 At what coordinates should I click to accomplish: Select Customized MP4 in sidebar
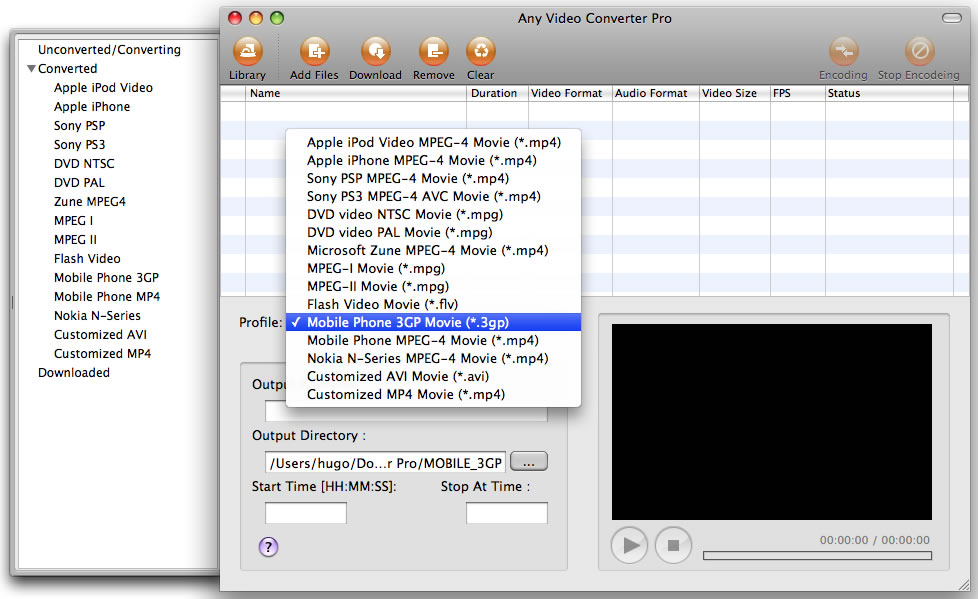click(x=102, y=354)
